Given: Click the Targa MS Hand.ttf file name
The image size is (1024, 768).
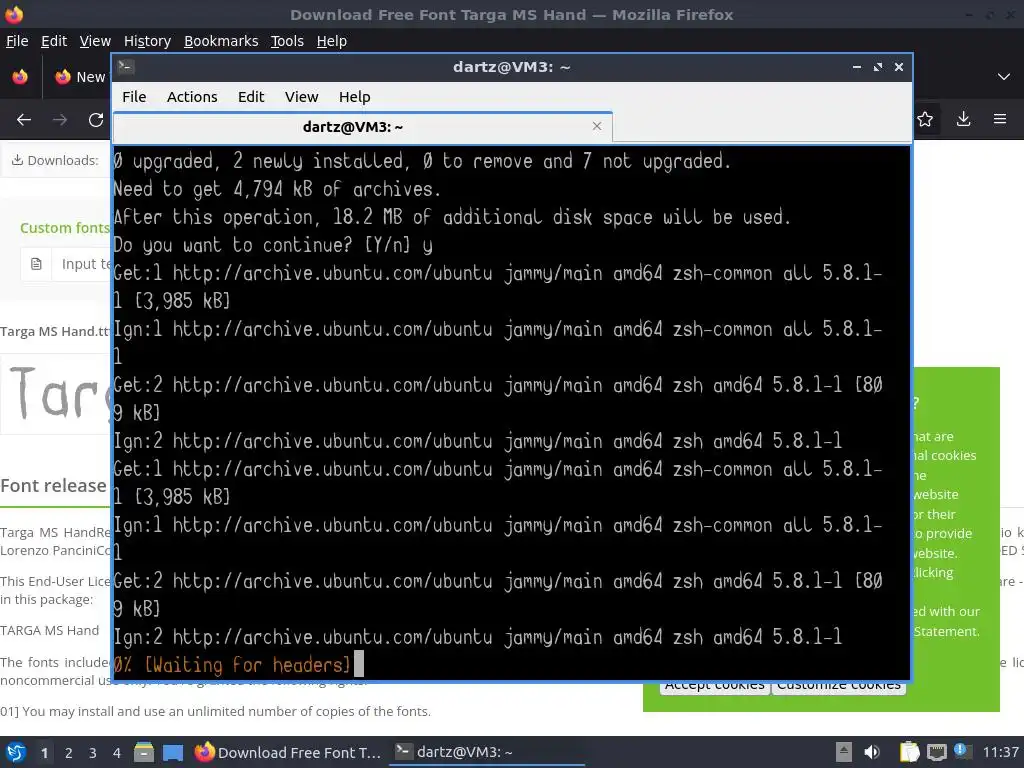Looking at the screenshot, I should 56,332.
